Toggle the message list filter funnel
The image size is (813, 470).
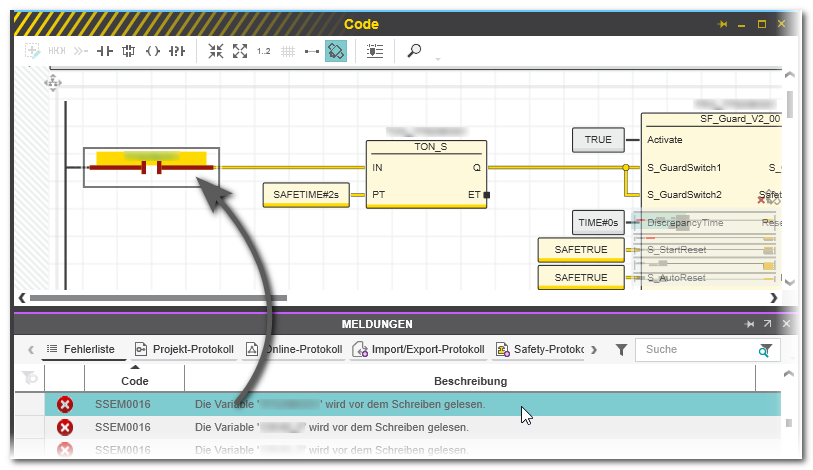click(x=621, y=350)
